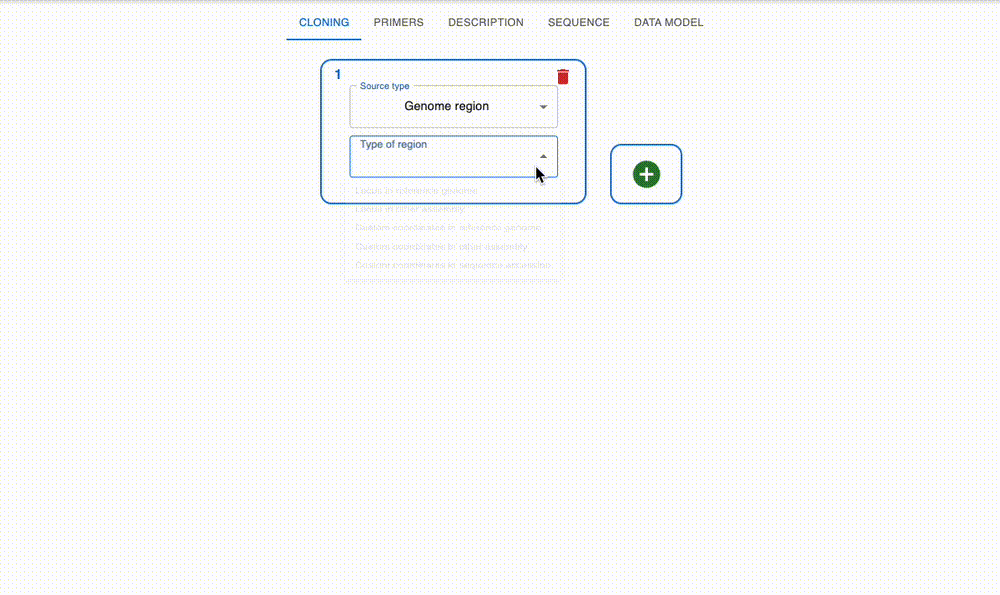
Task: Go to the DESCRIPTION tab
Action: 485,22
